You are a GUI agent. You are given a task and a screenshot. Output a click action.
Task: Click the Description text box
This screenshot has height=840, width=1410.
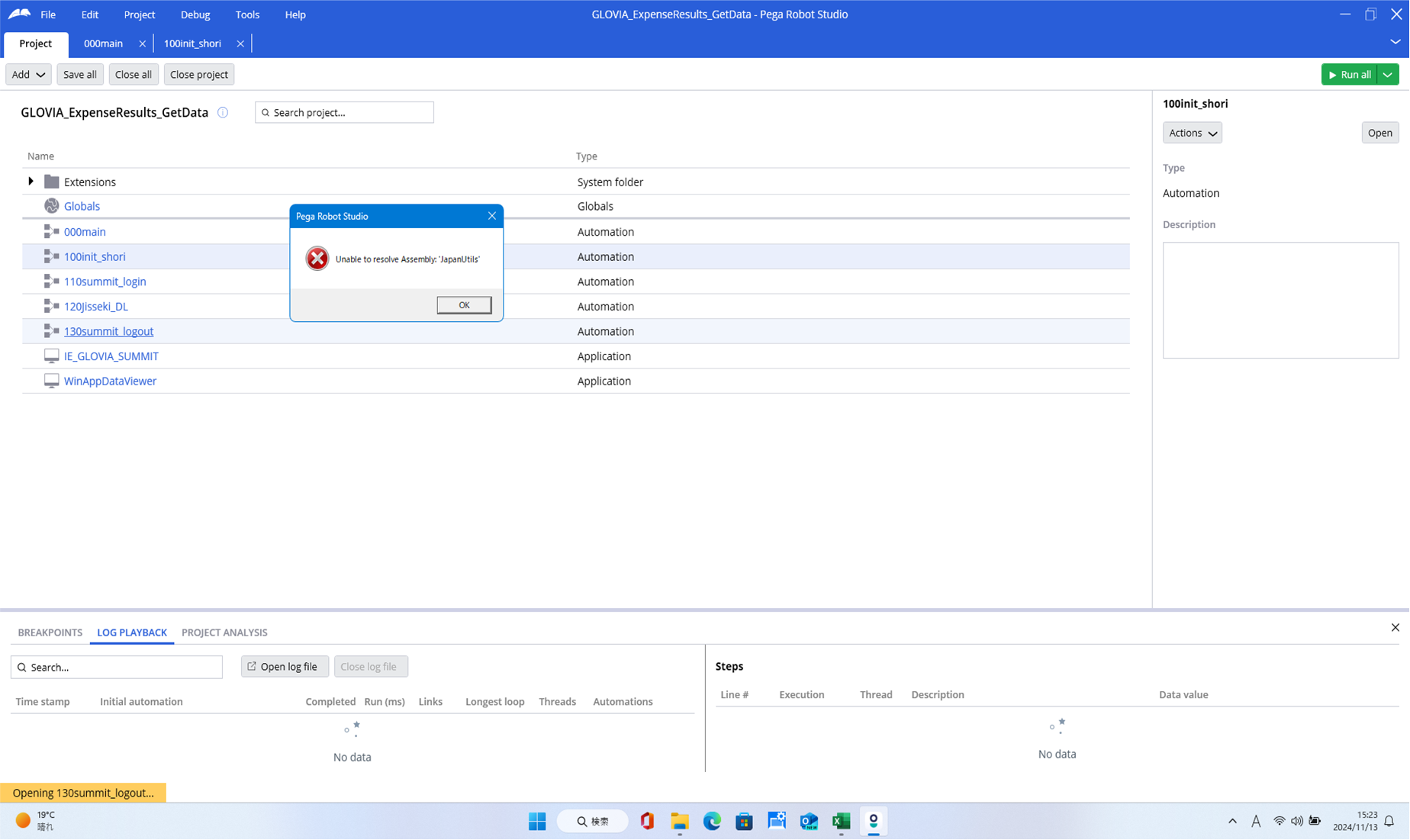coord(1280,301)
